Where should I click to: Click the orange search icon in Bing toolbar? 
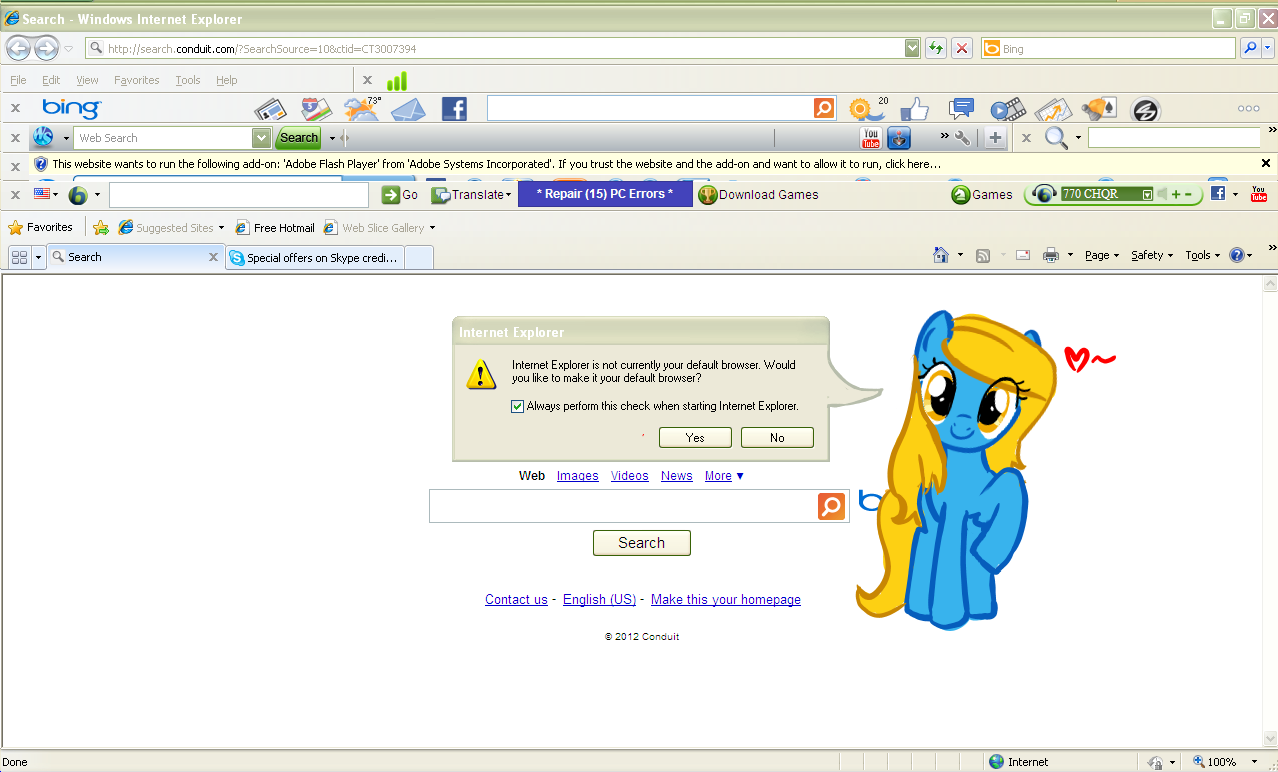click(x=824, y=108)
